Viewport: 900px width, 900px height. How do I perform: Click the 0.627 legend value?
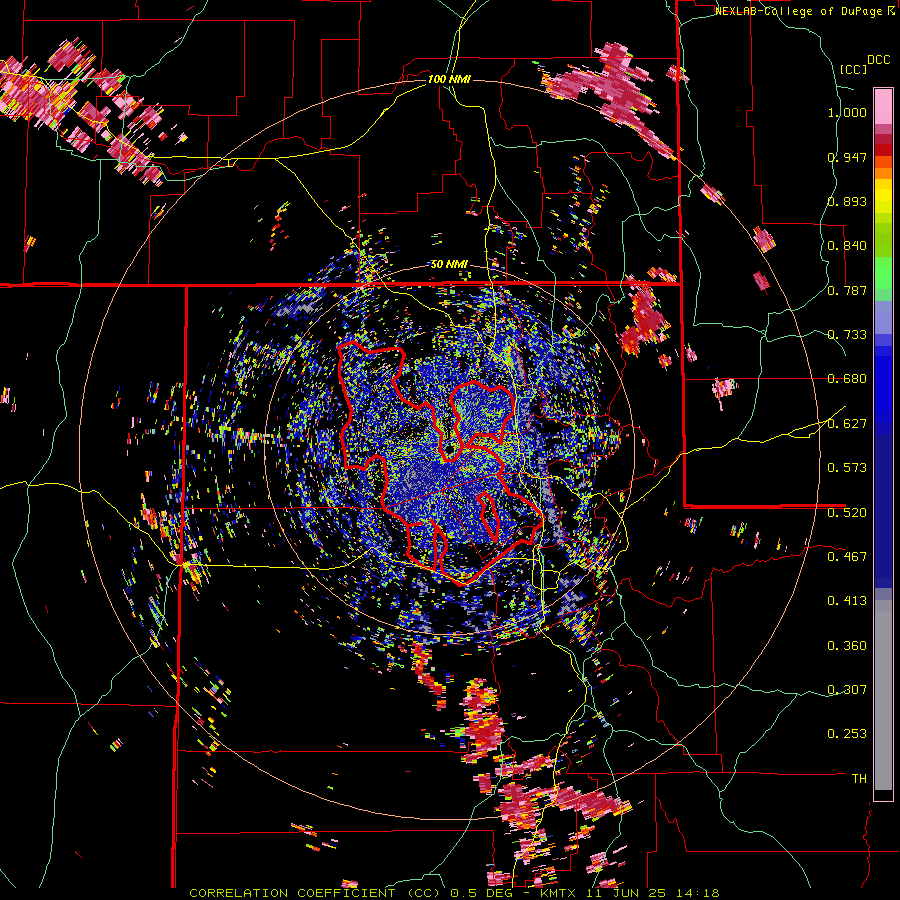click(847, 424)
